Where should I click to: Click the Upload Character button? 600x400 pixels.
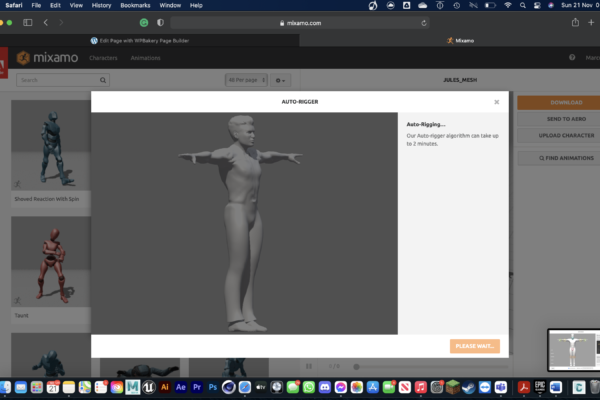click(559, 136)
